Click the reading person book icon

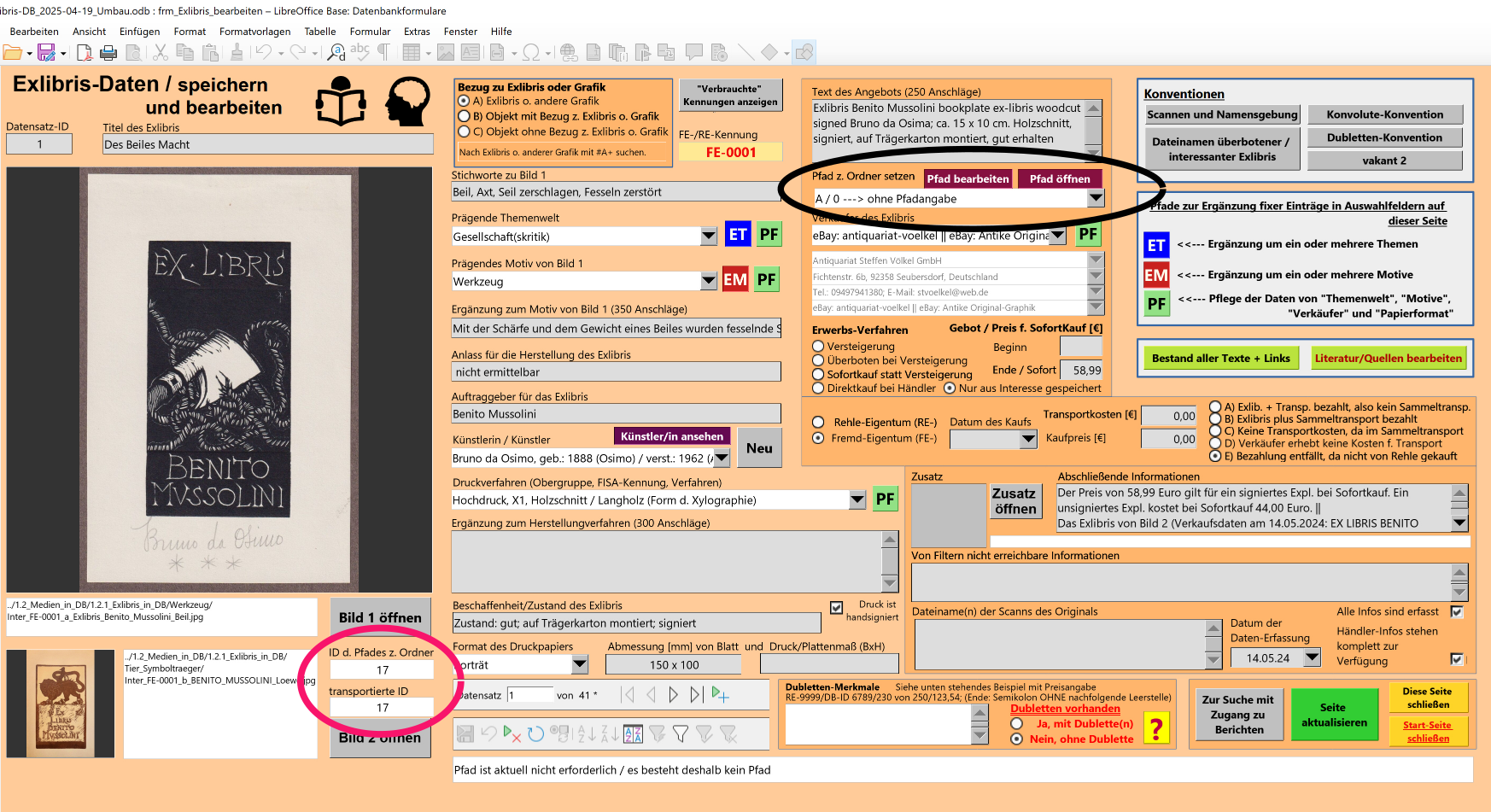tap(340, 101)
